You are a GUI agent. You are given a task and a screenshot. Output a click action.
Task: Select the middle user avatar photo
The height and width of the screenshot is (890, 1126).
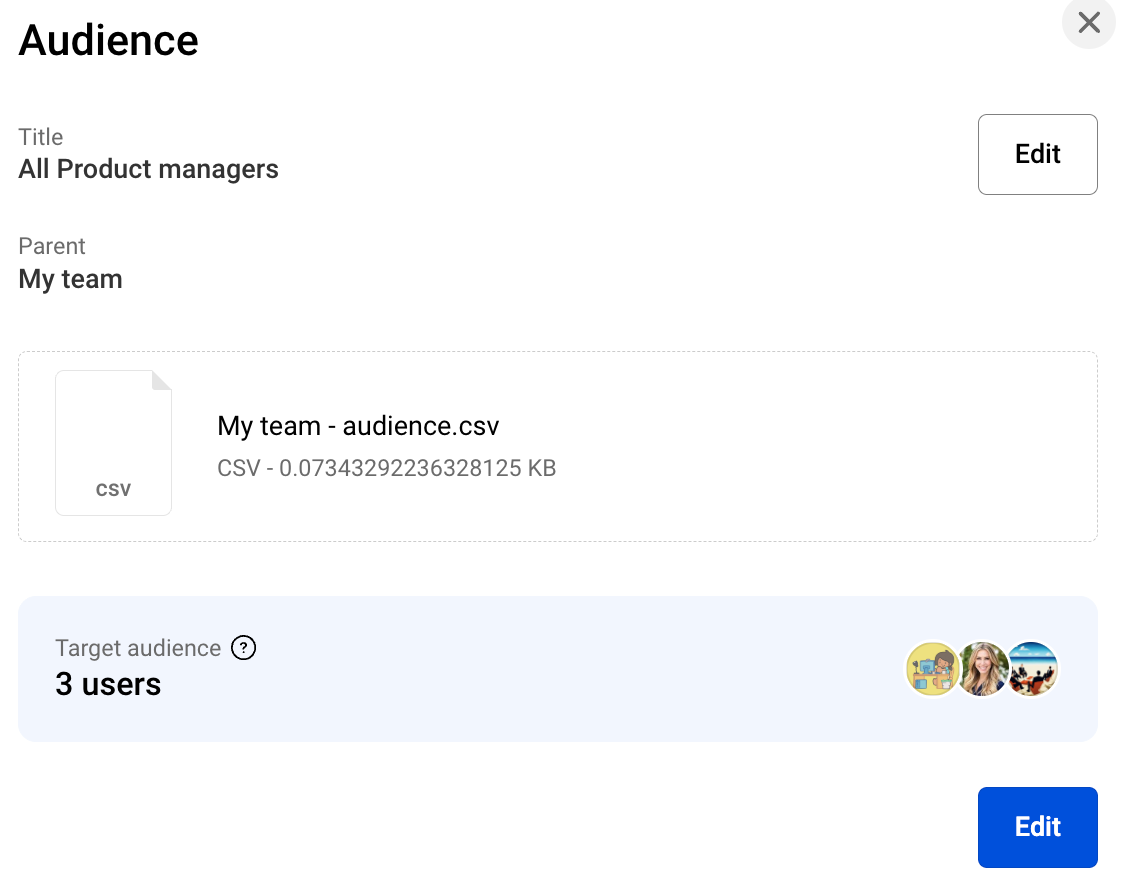(x=982, y=669)
